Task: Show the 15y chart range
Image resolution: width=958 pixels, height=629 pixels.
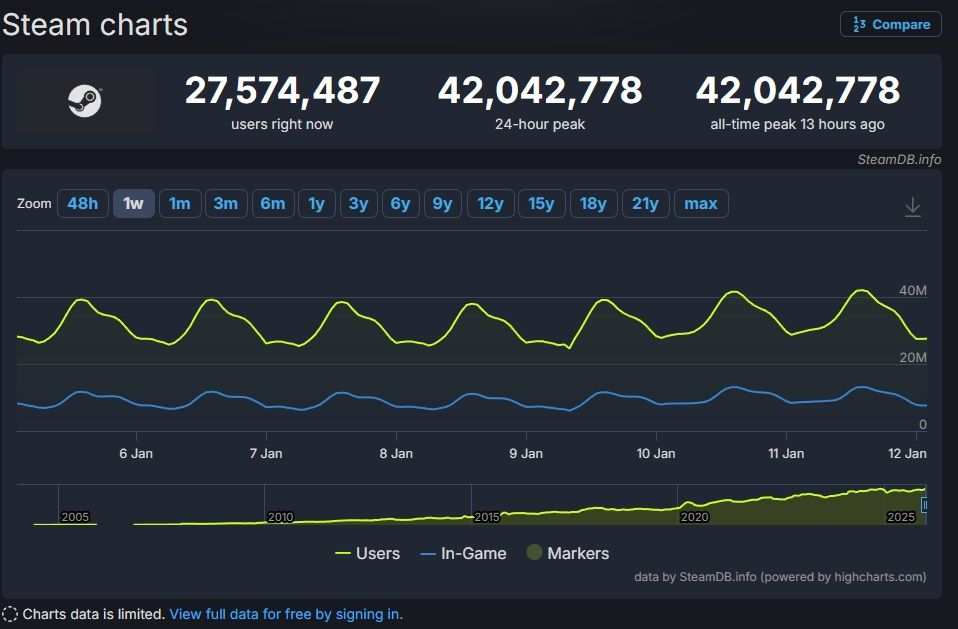Action: coord(541,203)
